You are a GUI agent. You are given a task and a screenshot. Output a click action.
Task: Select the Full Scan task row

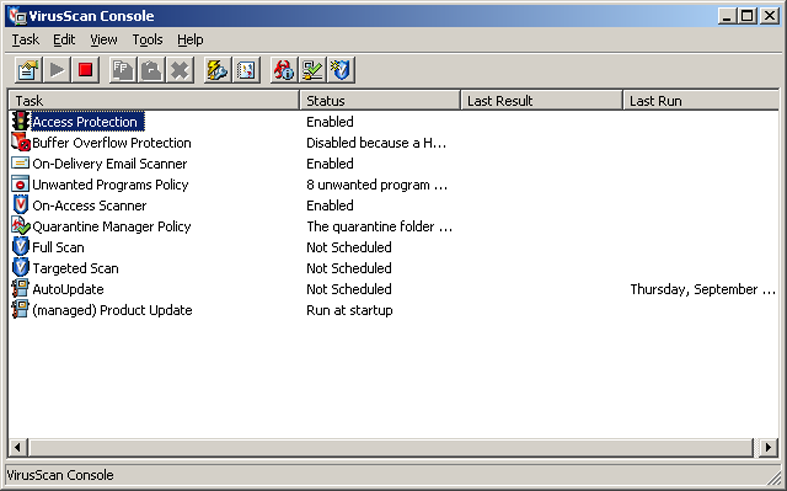click(x=58, y=248)
